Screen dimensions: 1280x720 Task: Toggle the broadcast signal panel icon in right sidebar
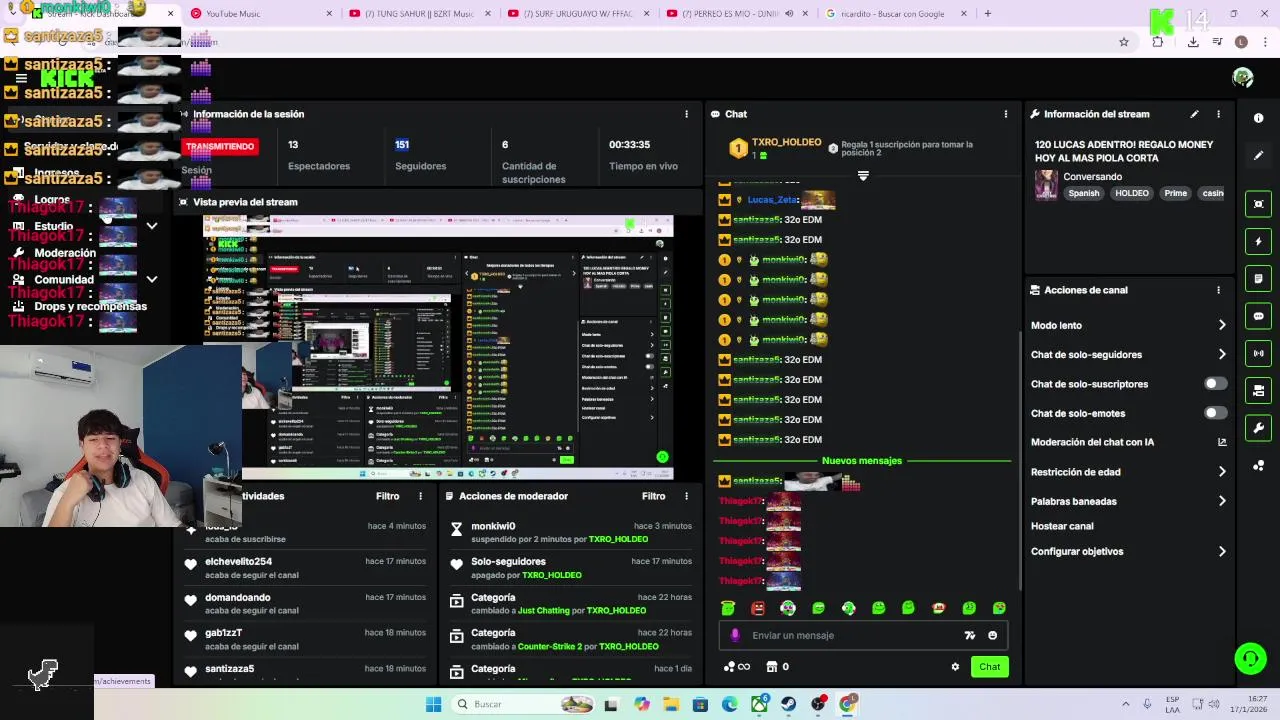(1258, 353)
